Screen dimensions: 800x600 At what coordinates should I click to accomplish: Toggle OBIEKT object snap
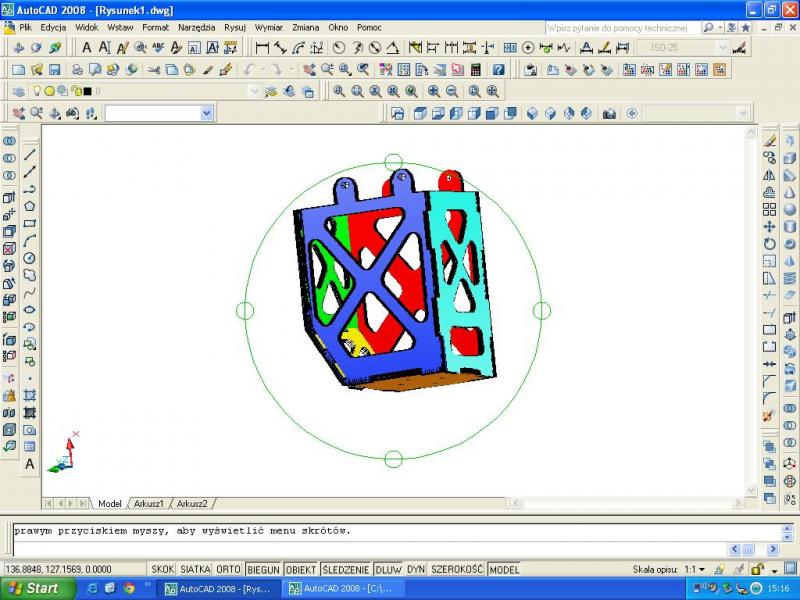pos(301,569)
